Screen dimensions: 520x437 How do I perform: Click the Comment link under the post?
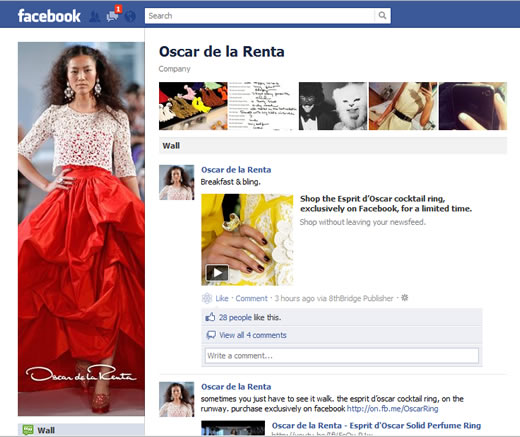click(251, 298)
